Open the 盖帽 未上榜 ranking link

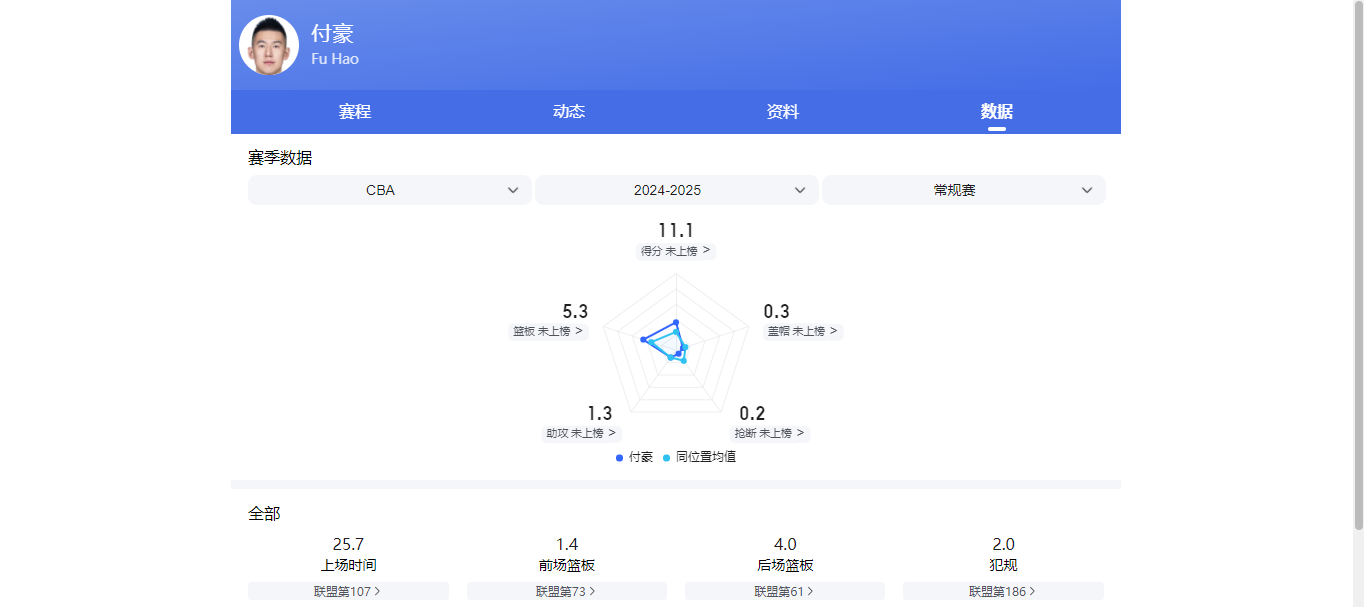coord(803,331)
